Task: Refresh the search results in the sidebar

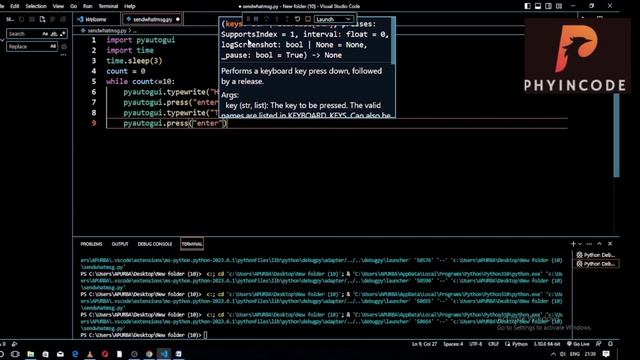Action: click(21, 19)
